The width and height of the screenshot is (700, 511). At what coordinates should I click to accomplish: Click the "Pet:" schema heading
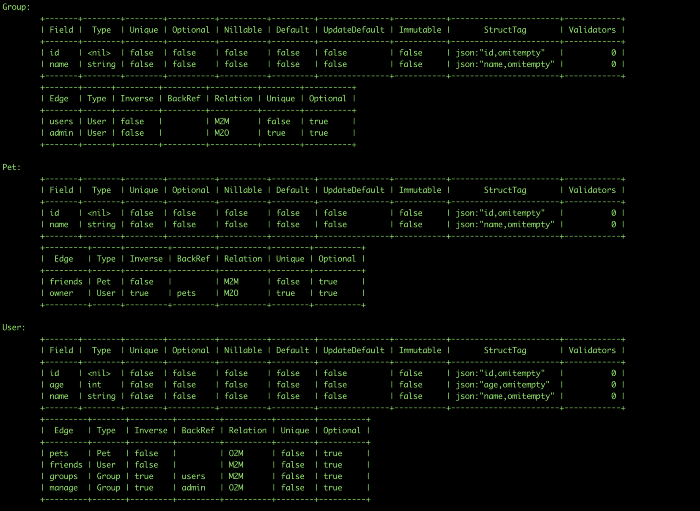click(11, 167)
